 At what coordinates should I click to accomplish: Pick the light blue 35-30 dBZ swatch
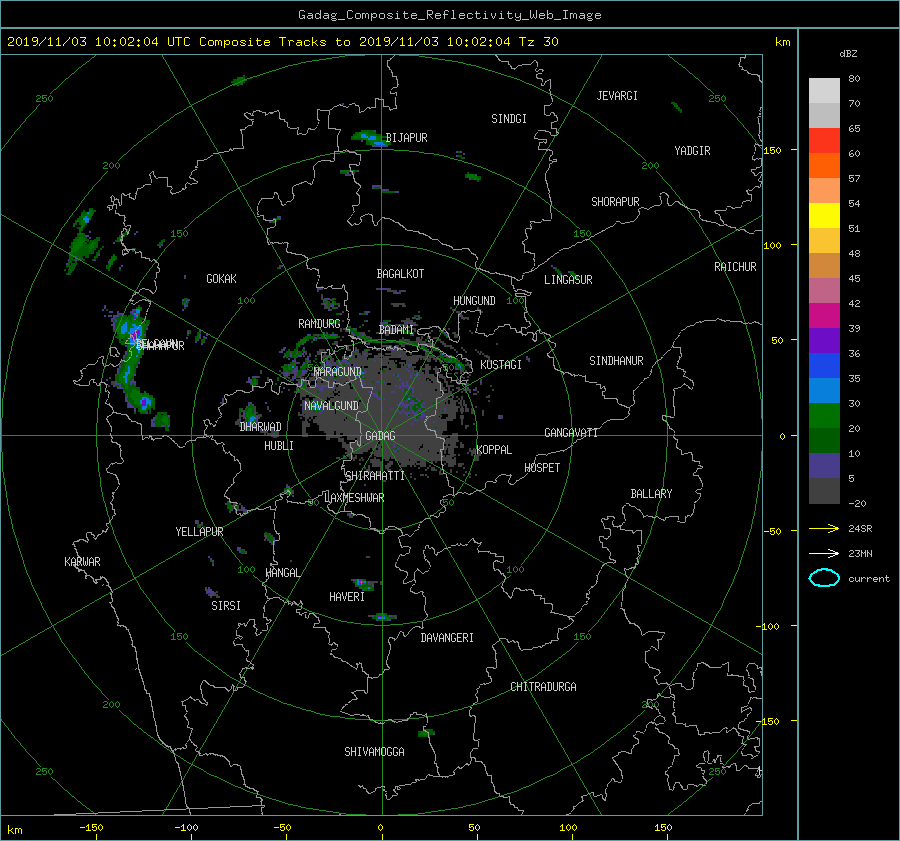click(824, 390)
